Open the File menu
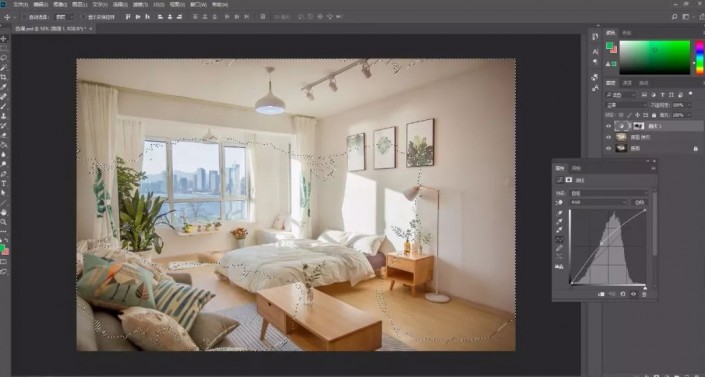The height and width of the screenshot is (377, 705). tap(21, 4)
